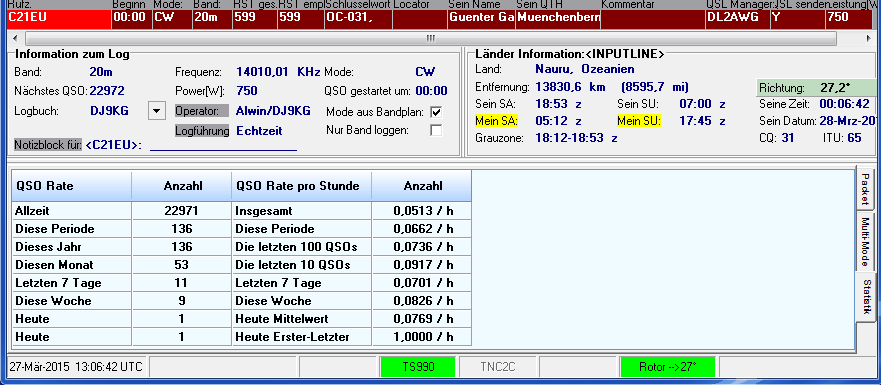Click the Rotor -->27° status button
Image resolution: width=881 pixels, height=385 pixels.
tap(667, 367)
